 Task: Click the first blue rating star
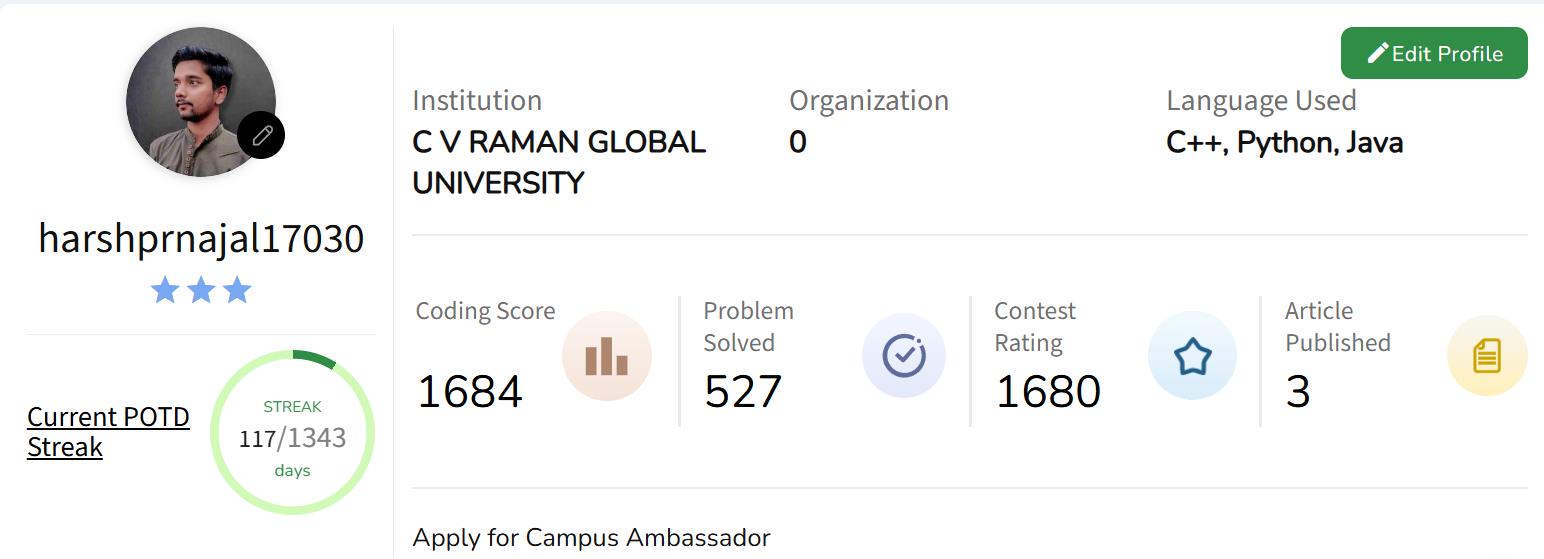pyautogui.click(x=165, y=291)
